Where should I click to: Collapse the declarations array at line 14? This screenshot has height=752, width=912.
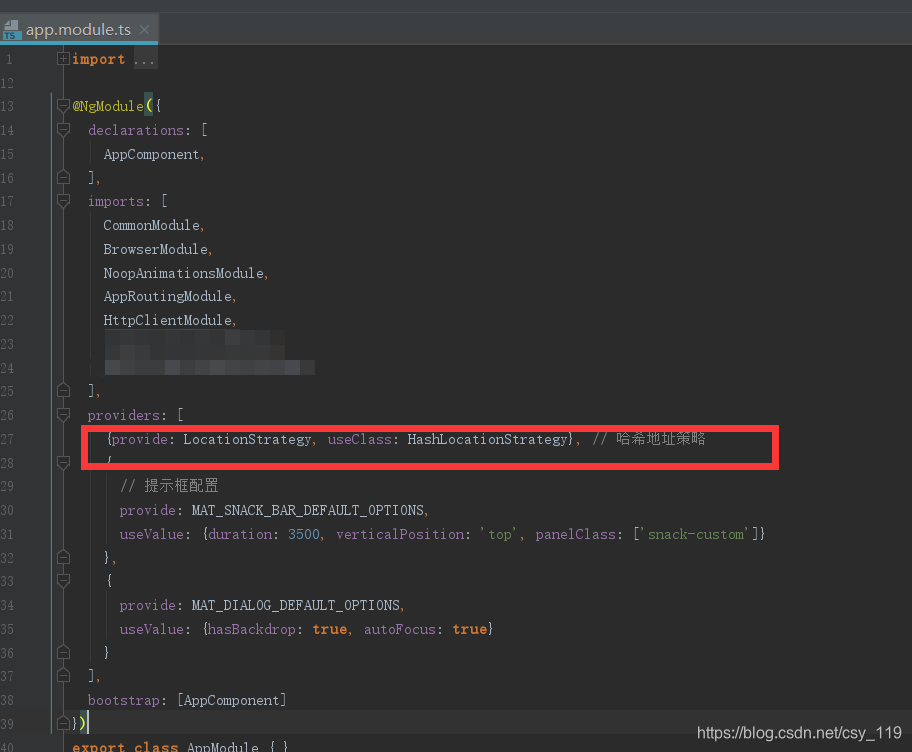click(x=63, y=130)
